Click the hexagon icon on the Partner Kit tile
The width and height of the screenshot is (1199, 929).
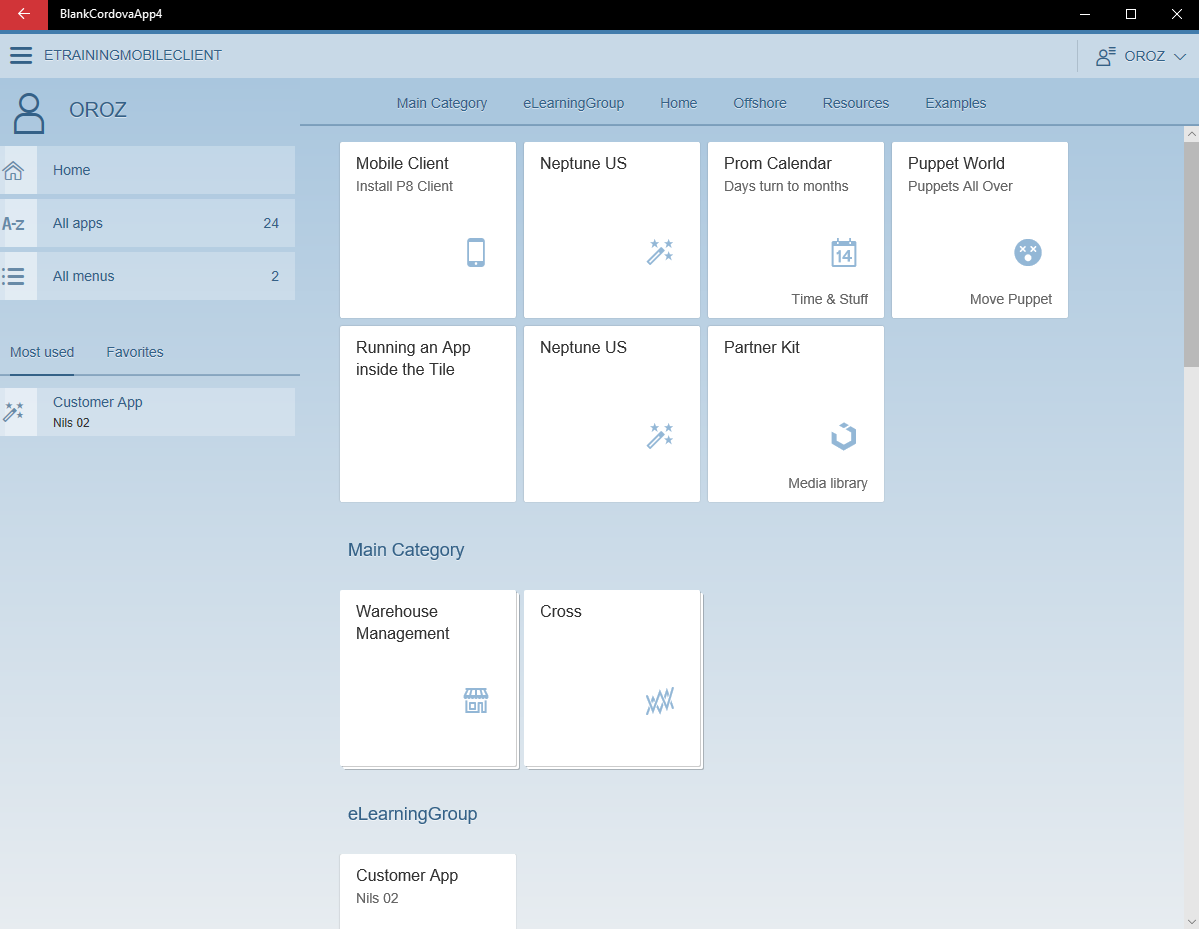pos(843,436)
